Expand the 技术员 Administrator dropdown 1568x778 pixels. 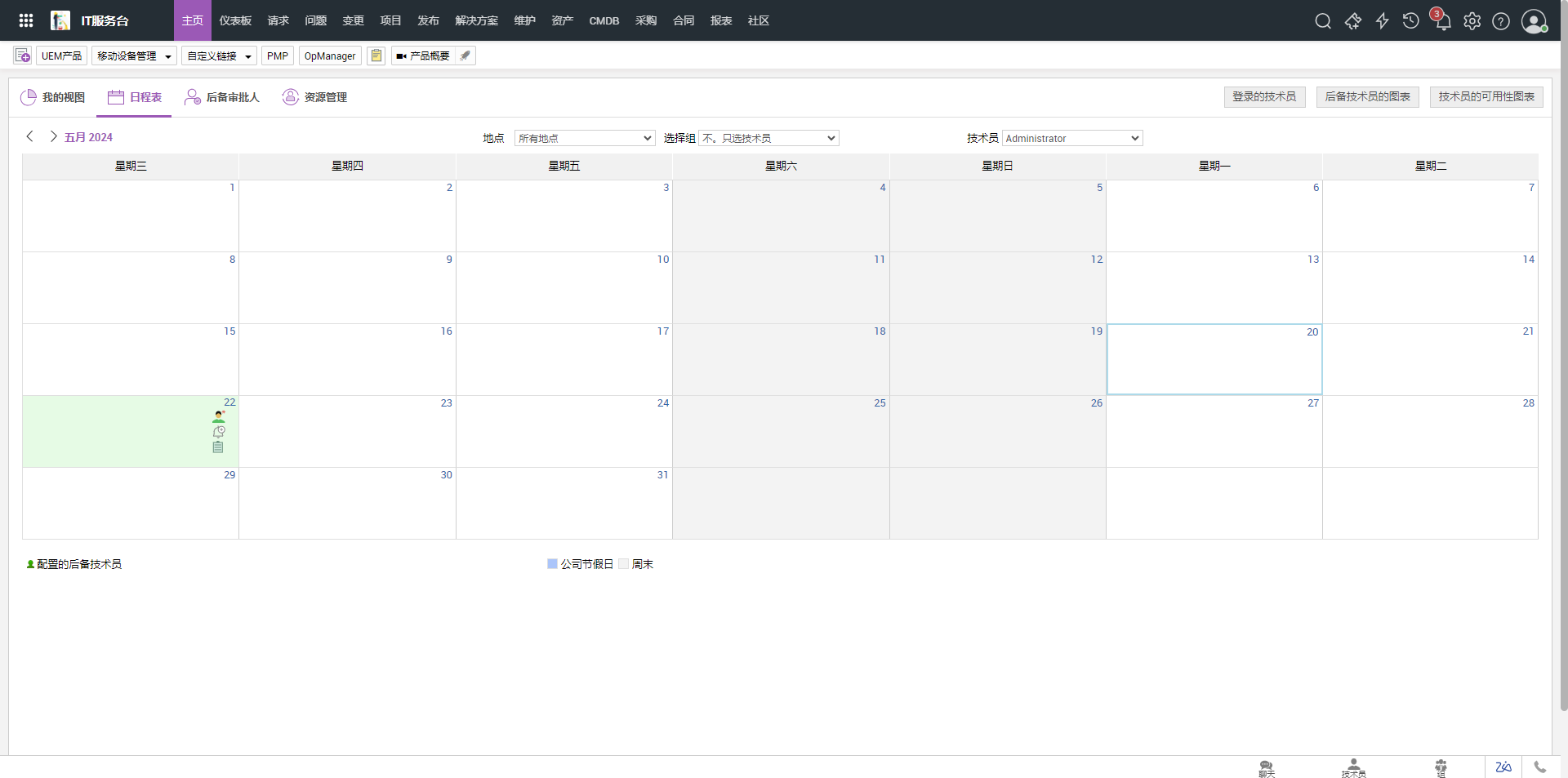tap(1071, 138)
